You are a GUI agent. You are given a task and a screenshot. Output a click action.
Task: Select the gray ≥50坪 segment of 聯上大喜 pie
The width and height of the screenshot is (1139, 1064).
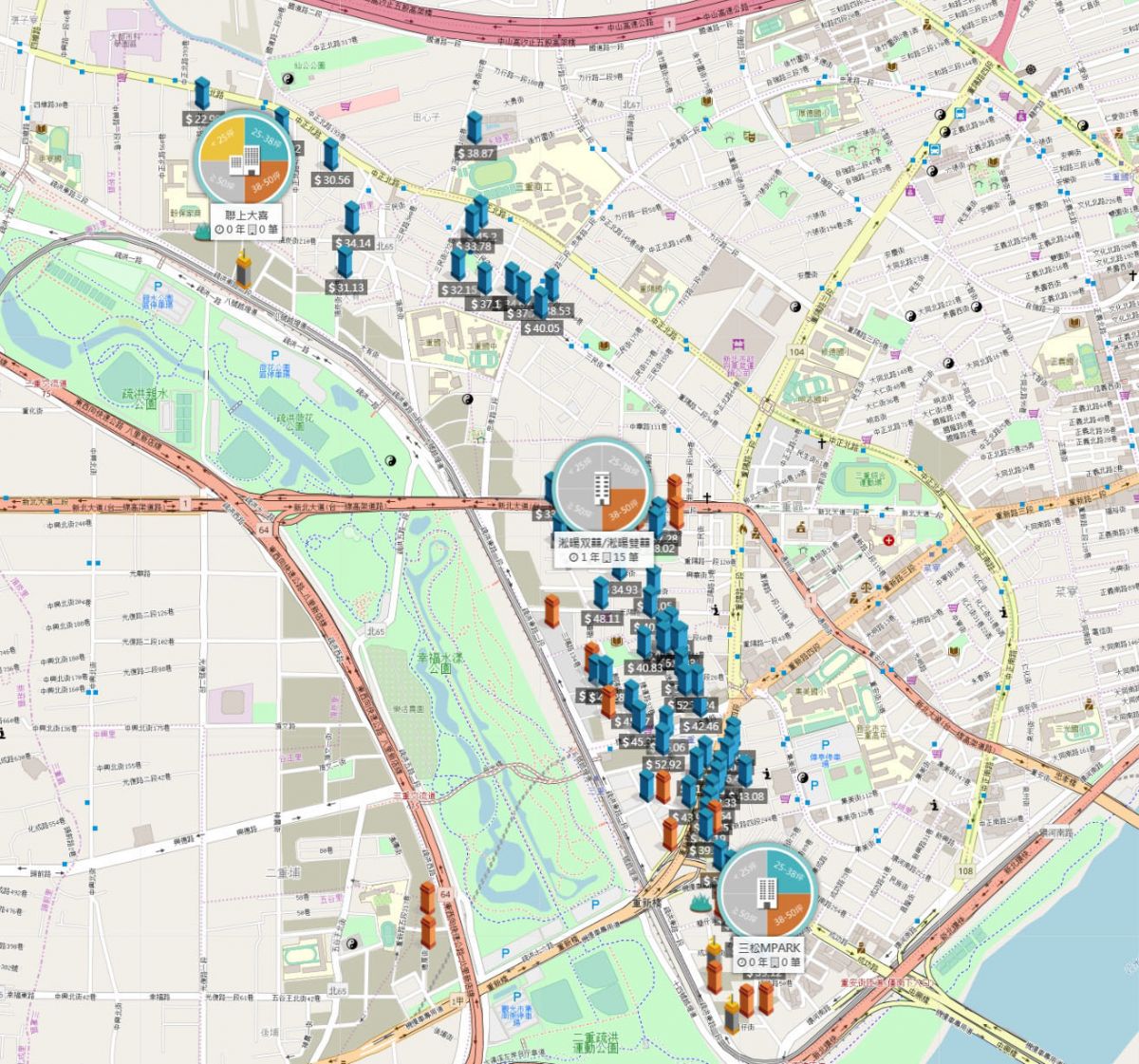point(221,181)
